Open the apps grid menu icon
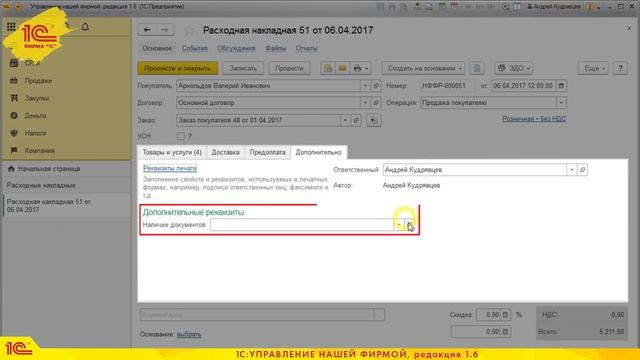The height and width of the screenshot is (360, 640). pyautogui.click(x=11, y=27)
